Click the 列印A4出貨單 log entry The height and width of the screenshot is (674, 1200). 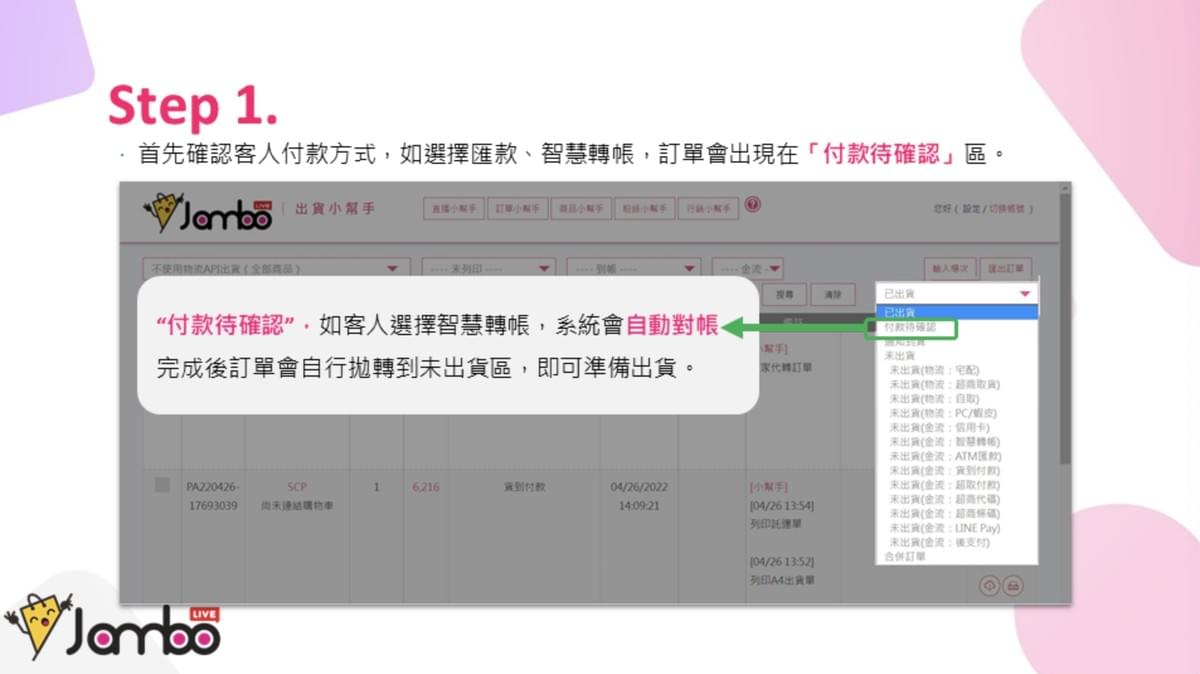click(x=783, y=579)
